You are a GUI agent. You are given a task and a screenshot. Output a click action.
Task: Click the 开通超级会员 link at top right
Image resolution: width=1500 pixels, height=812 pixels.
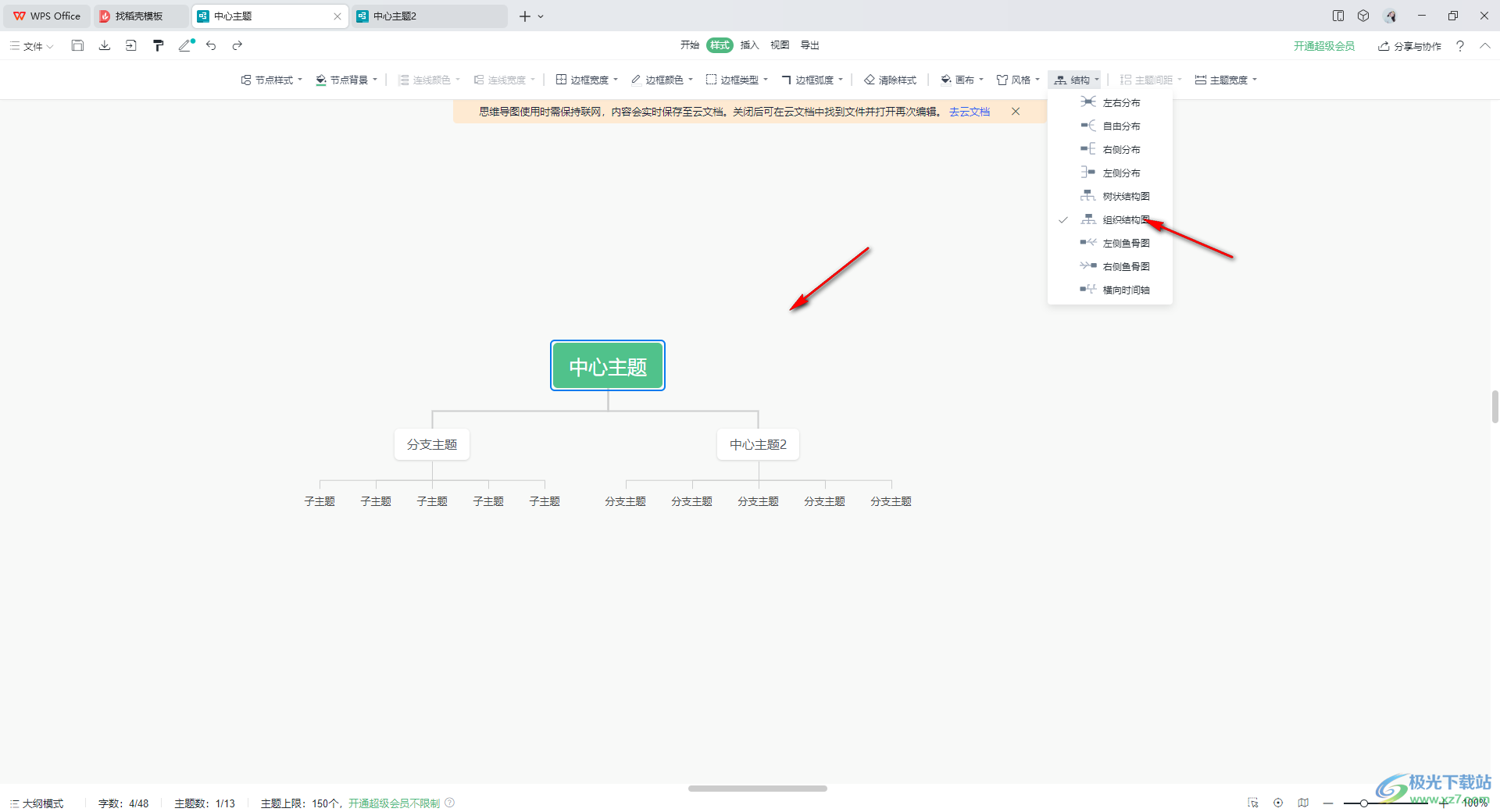tap(1323, 46)
